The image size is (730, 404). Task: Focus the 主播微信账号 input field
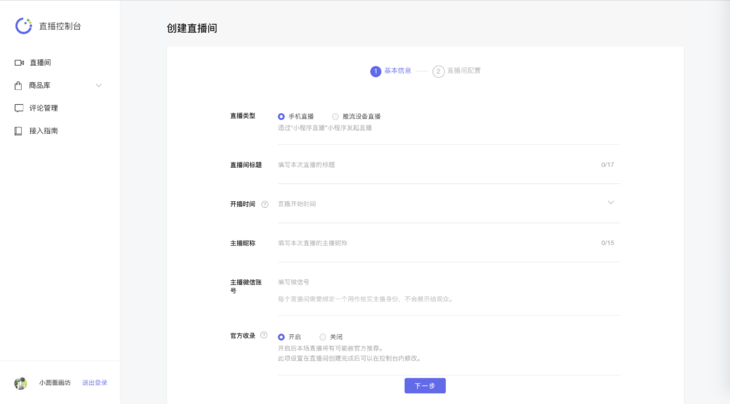coord(449,282)
